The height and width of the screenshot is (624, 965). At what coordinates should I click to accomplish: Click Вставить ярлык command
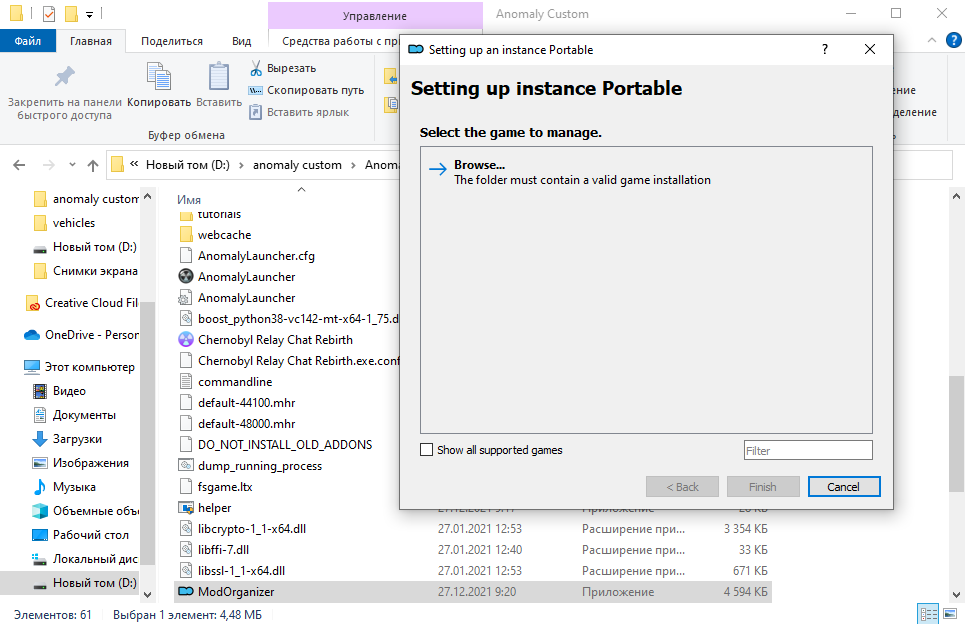click(298, 112)
